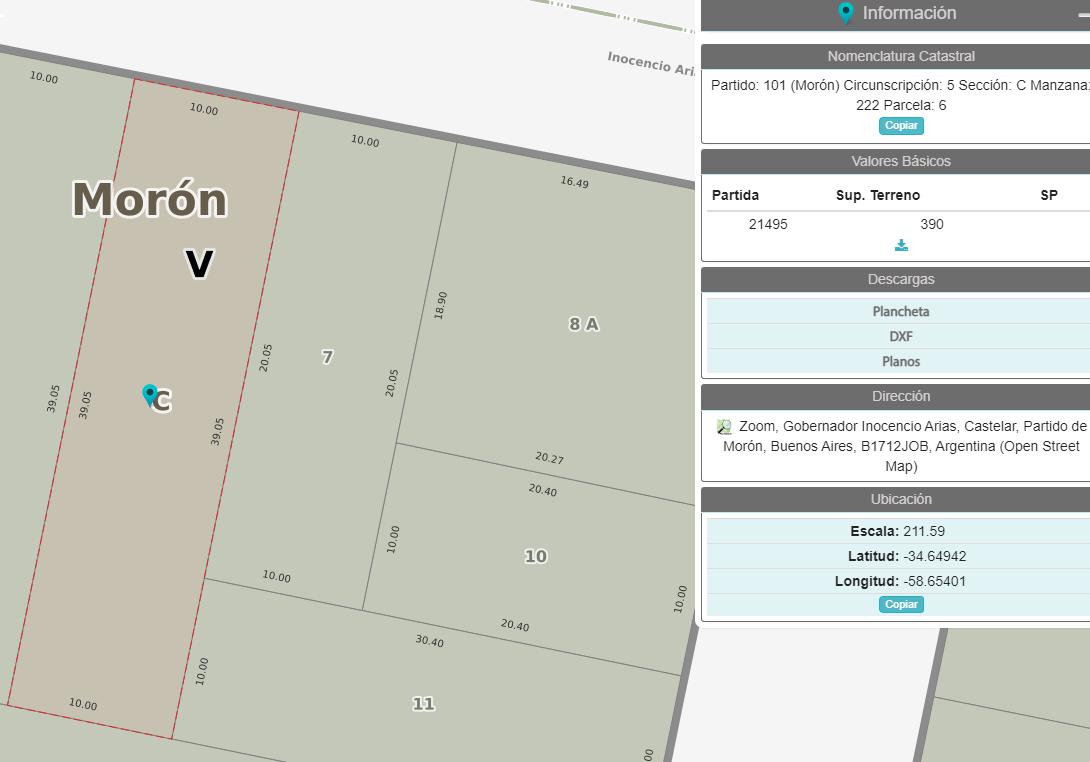Select parcel 10 on the map
This screenshot has height=762, width=1090.
click(x=535, y=556)
